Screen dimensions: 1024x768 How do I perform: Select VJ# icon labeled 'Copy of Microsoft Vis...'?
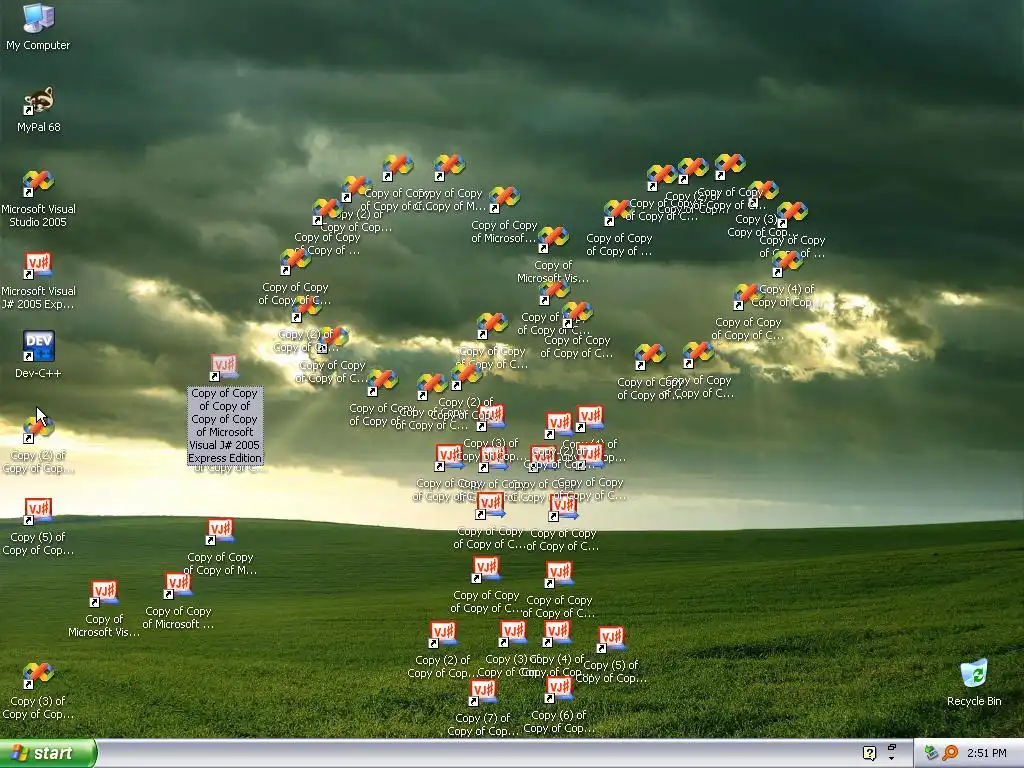(x=104, y=593)
